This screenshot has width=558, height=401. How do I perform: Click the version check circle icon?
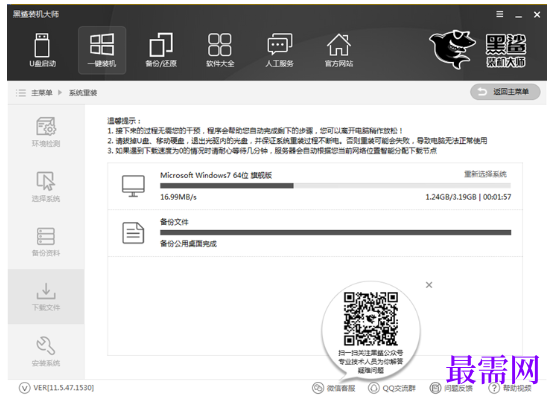coord(24,388)
